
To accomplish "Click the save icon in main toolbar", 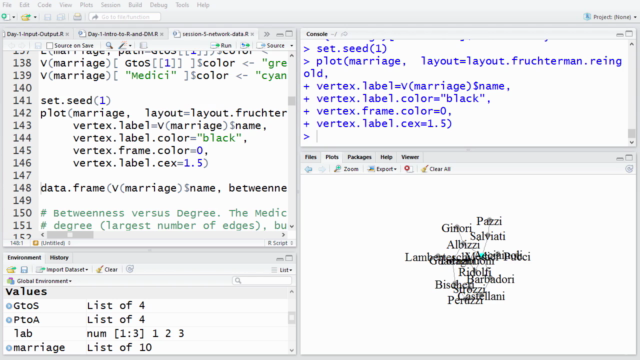I will tap(48, 17).
